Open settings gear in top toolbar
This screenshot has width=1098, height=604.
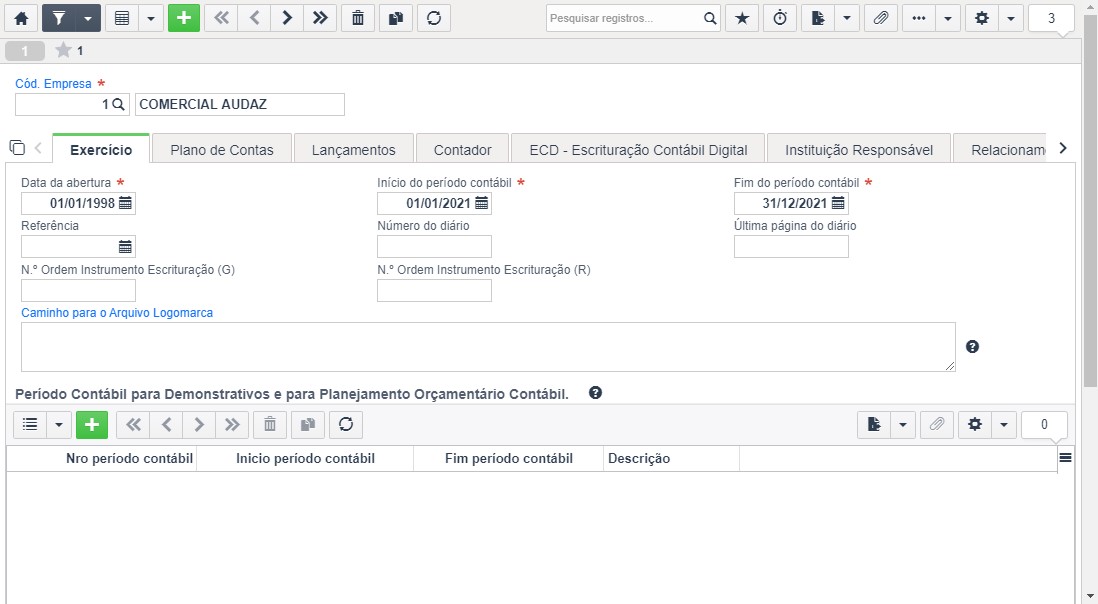click(982, 18)
